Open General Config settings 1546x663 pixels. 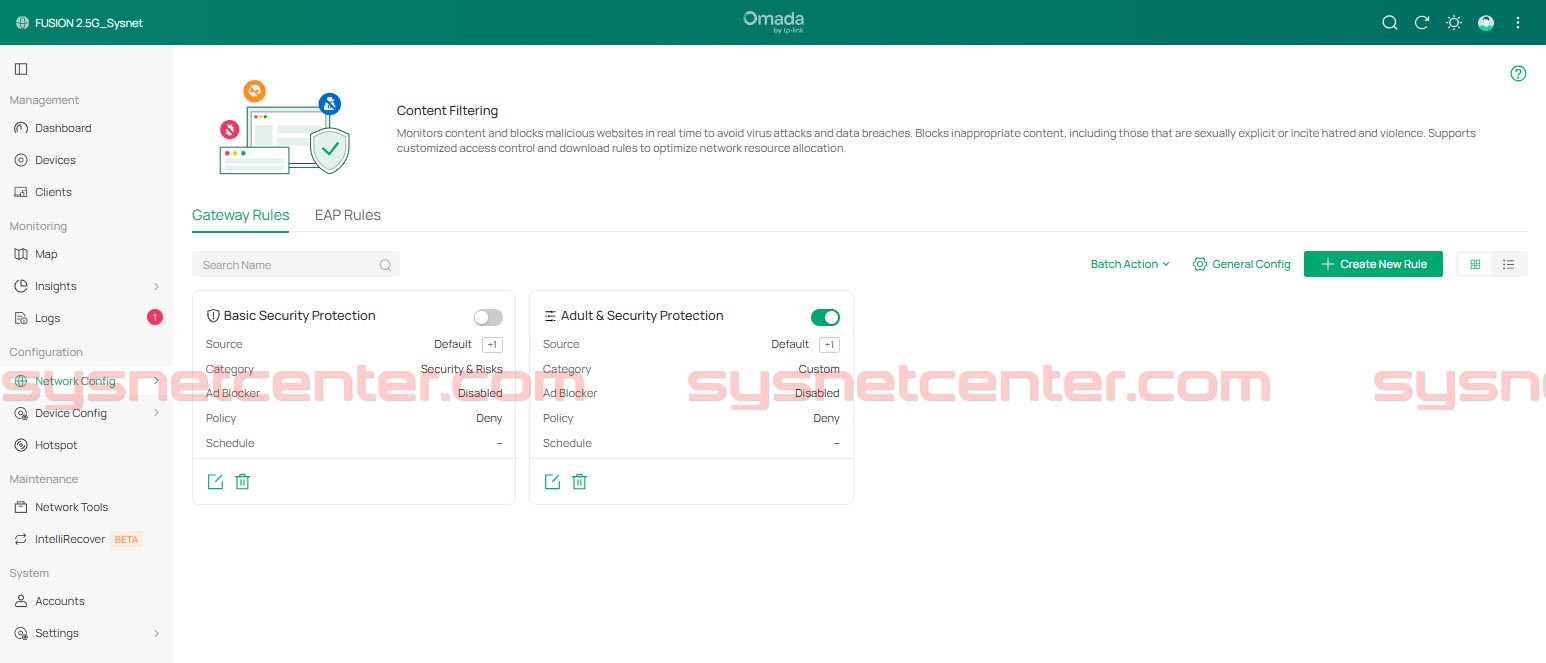click(1241, 264)
